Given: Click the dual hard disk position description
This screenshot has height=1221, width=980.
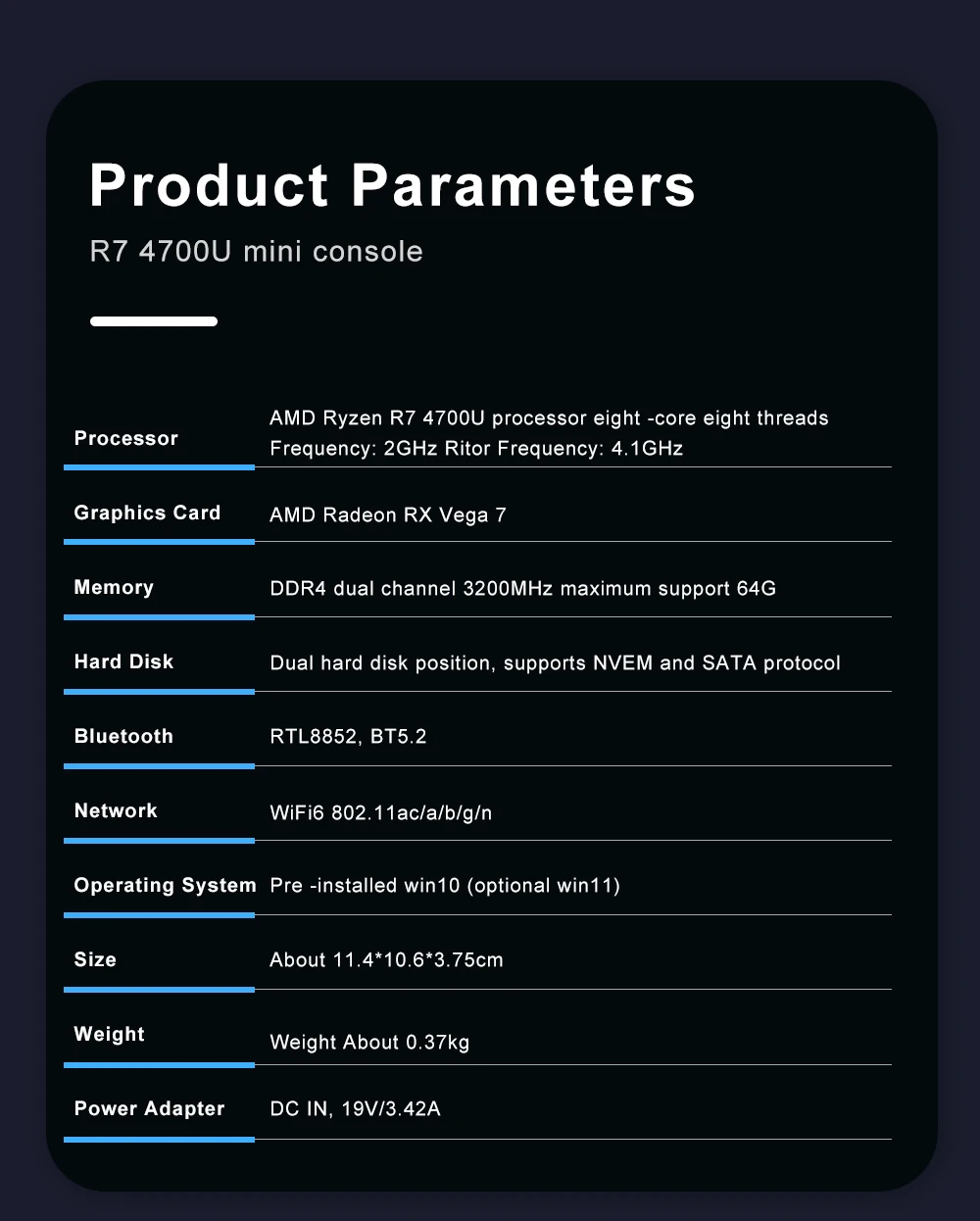Looking at the screenshot, I should click(x=555, y=663).
